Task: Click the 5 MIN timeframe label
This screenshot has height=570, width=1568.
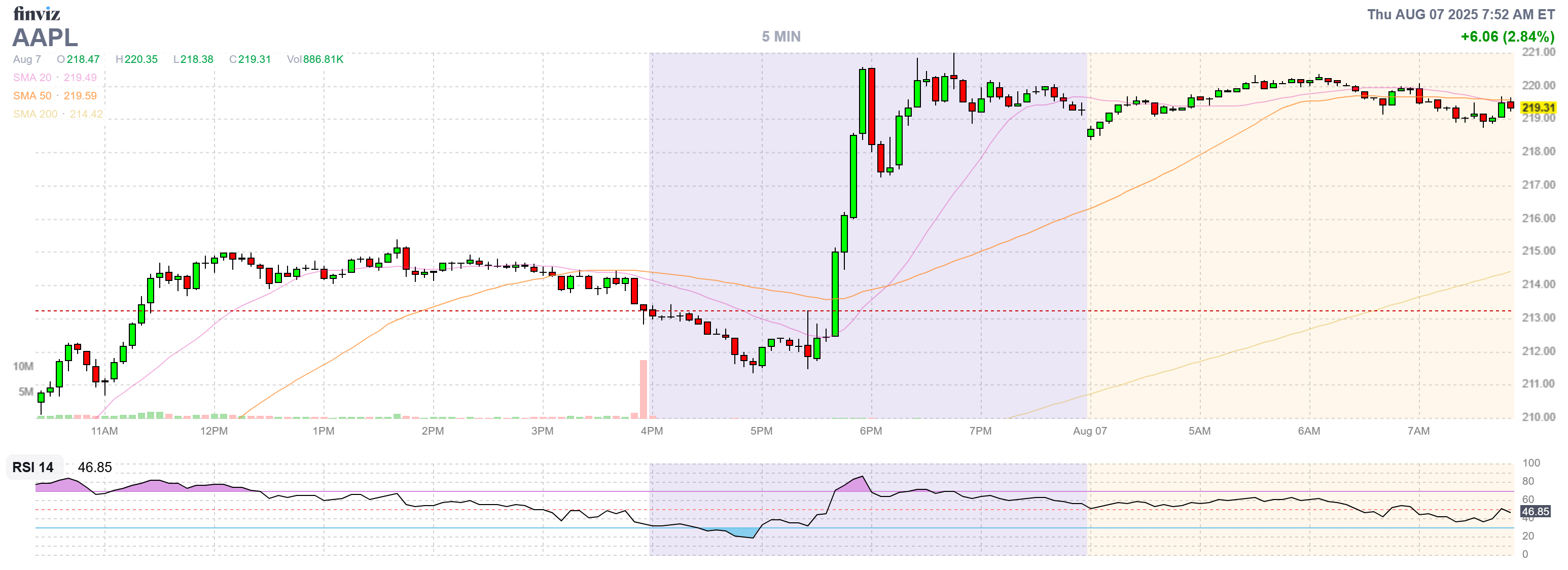Action: point(781,37)
